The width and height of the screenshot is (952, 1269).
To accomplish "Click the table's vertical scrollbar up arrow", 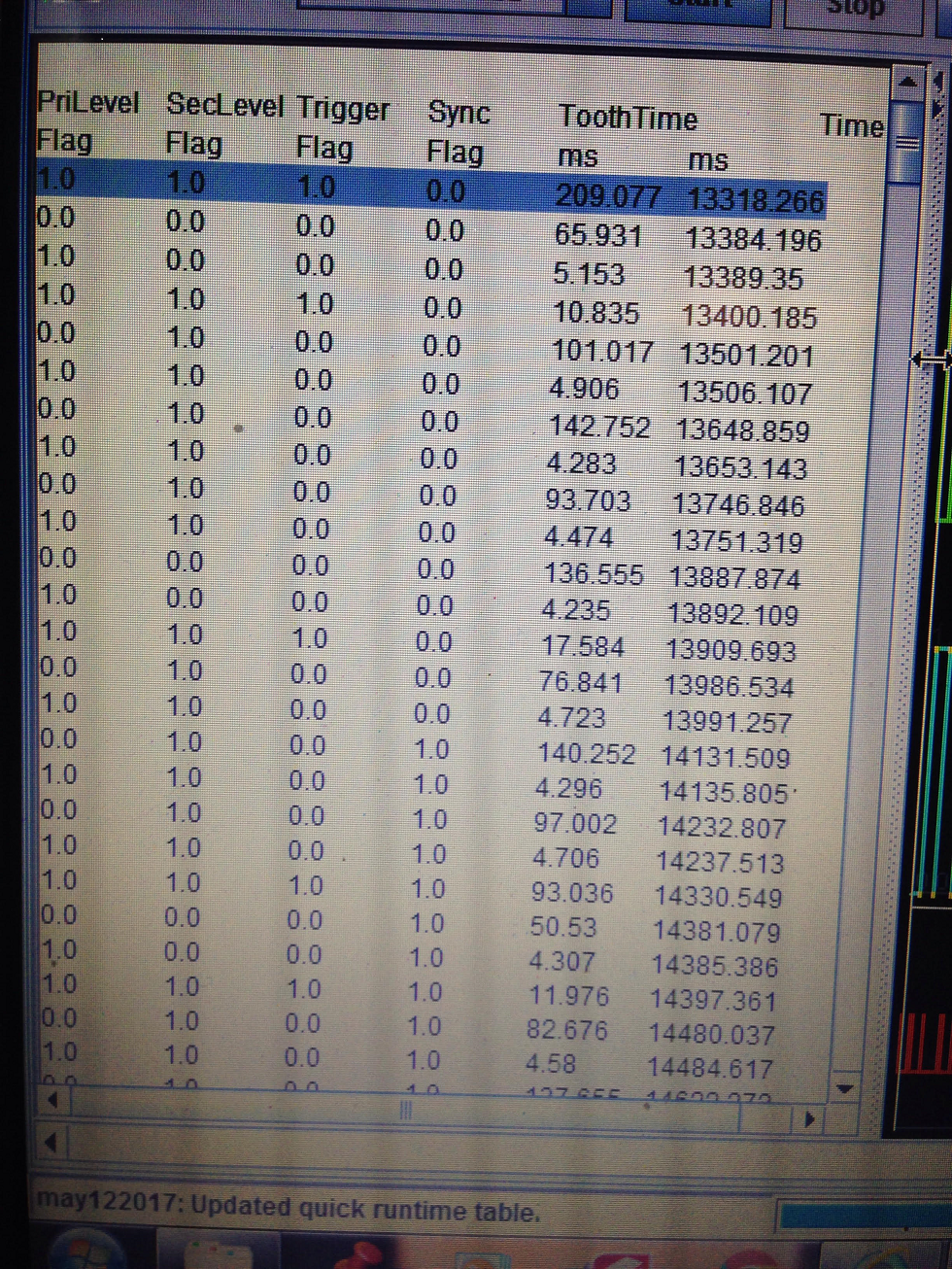I will pyautogui.click(x=908, y=83).
